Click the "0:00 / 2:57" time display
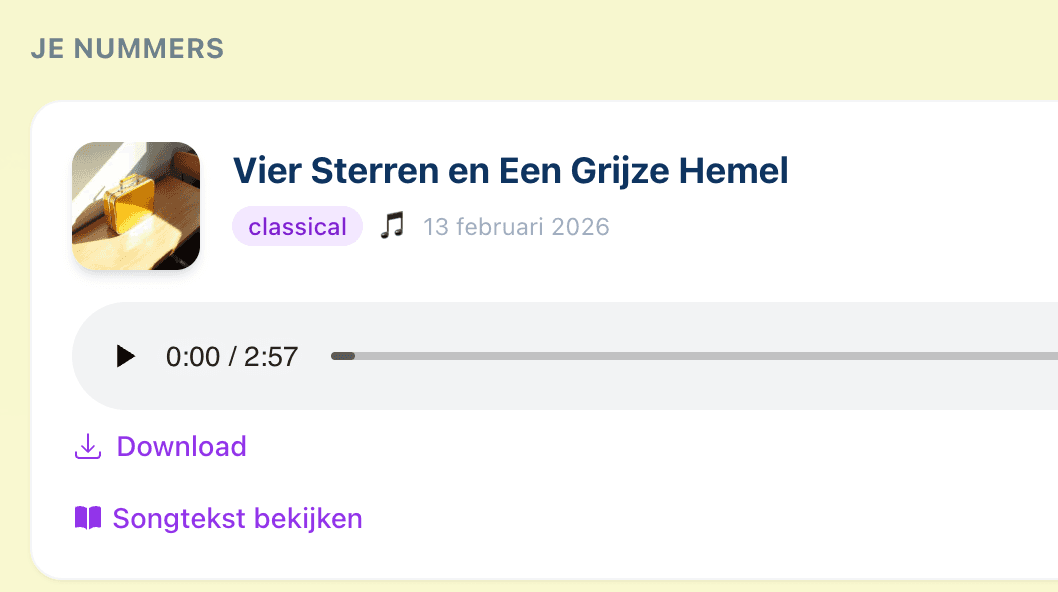1058x592 pixels. pyautogui.click(x=232, y=356)
